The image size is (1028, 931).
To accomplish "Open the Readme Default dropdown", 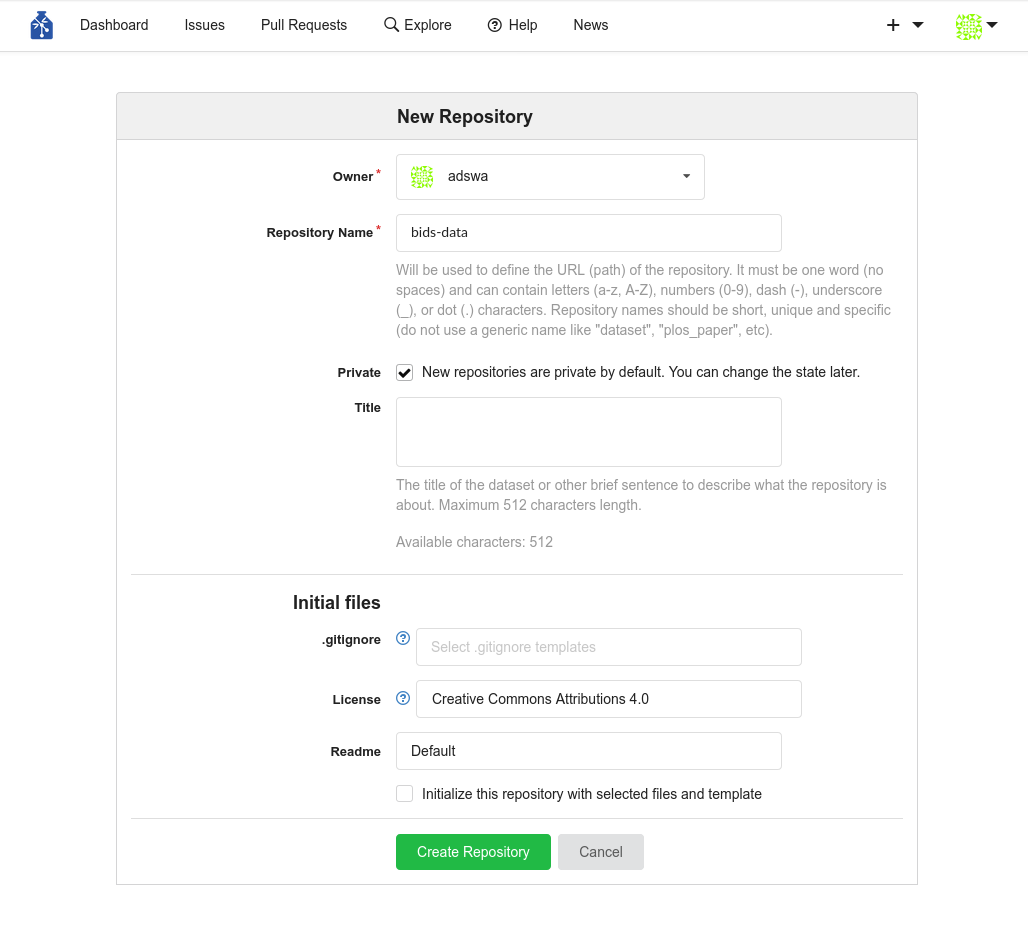I will coord(588,751).
